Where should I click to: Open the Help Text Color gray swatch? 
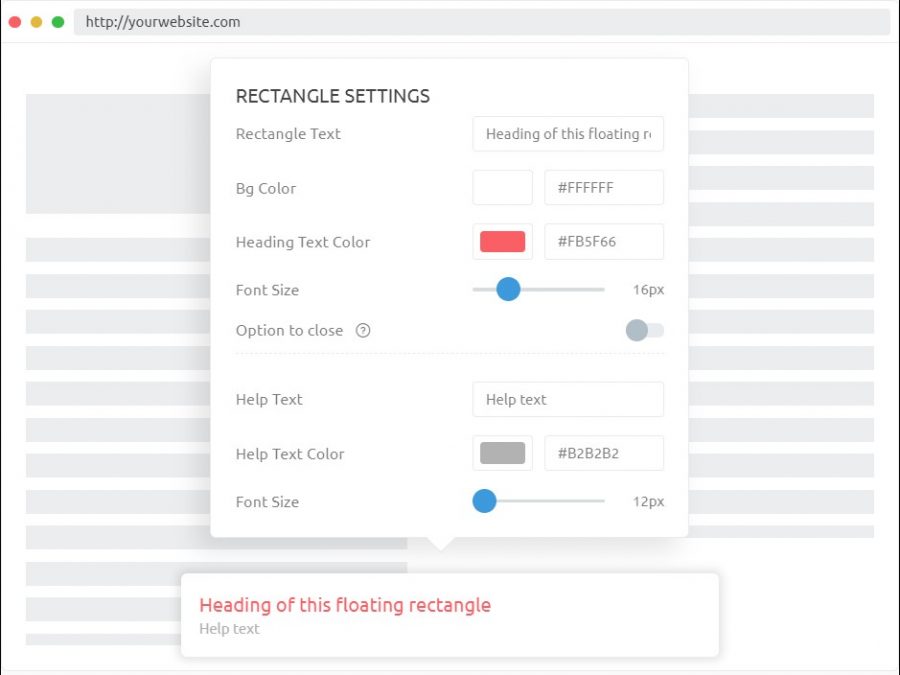pos(502,453)
